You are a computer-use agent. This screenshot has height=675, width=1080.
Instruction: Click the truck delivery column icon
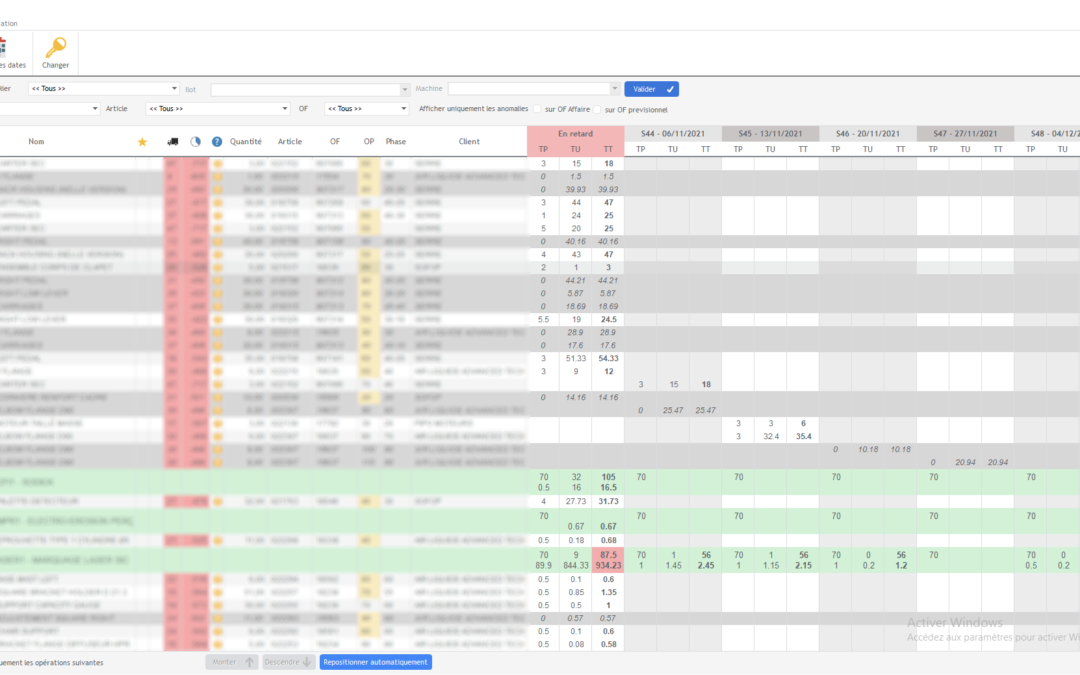pos(173,141)
